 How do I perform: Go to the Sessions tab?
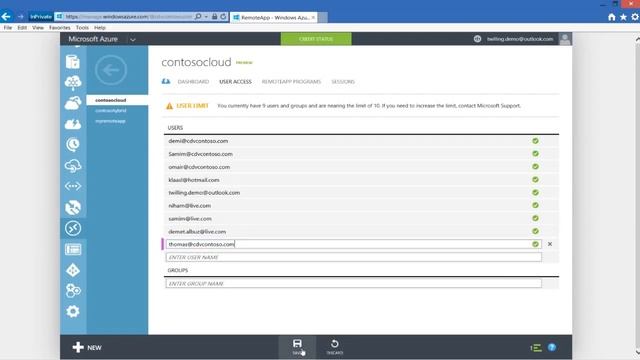coord(343,82)
